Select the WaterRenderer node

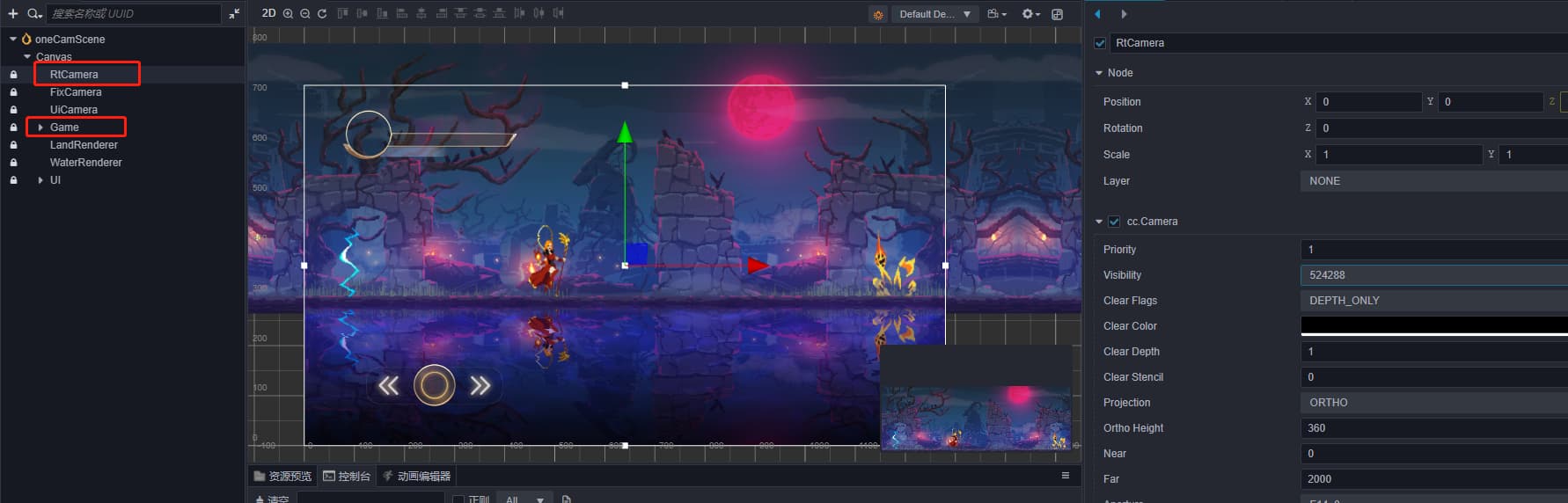[x=85, y=163]
